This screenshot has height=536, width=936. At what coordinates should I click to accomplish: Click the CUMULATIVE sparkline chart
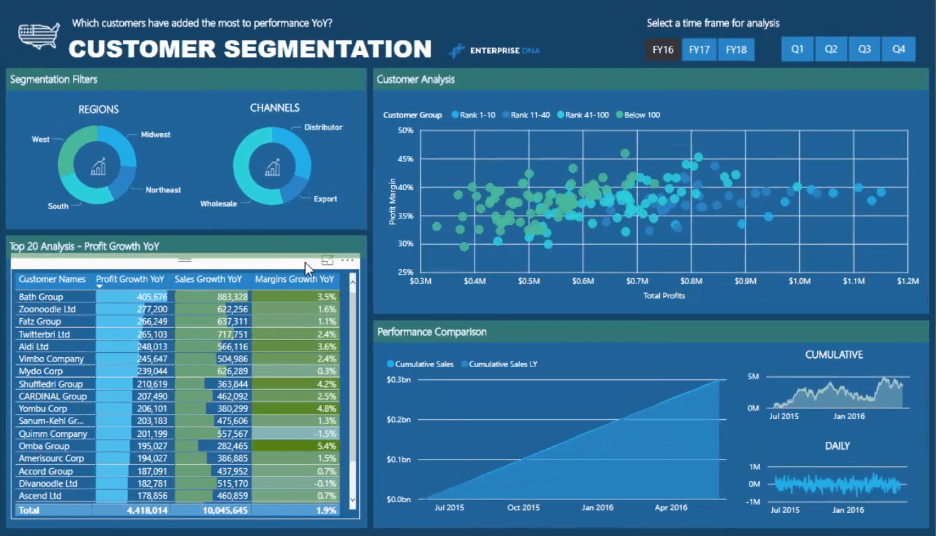coord(839,393)
